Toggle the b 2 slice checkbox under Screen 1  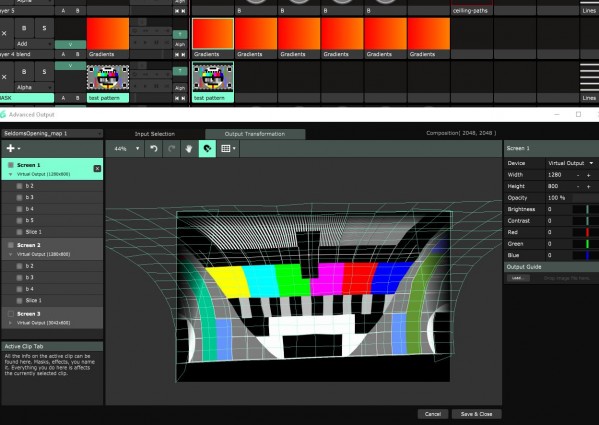point(19,186)
